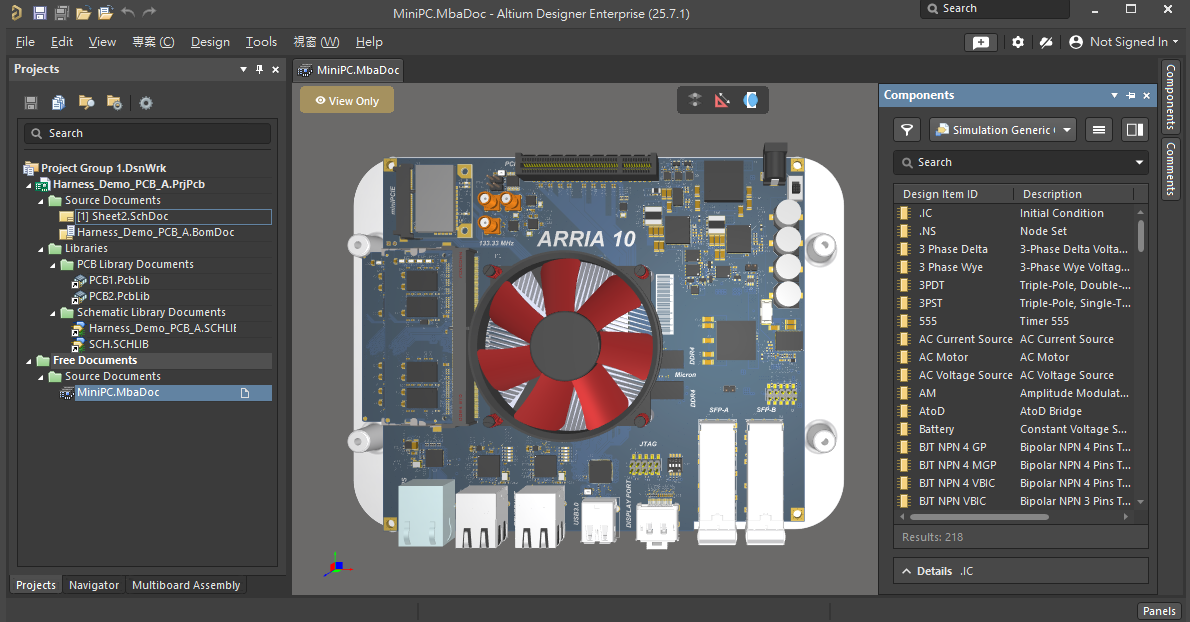The width and height of the screenshot is (1190, 622).
Task: Click the Projects panel Search field
Action: 147,134
